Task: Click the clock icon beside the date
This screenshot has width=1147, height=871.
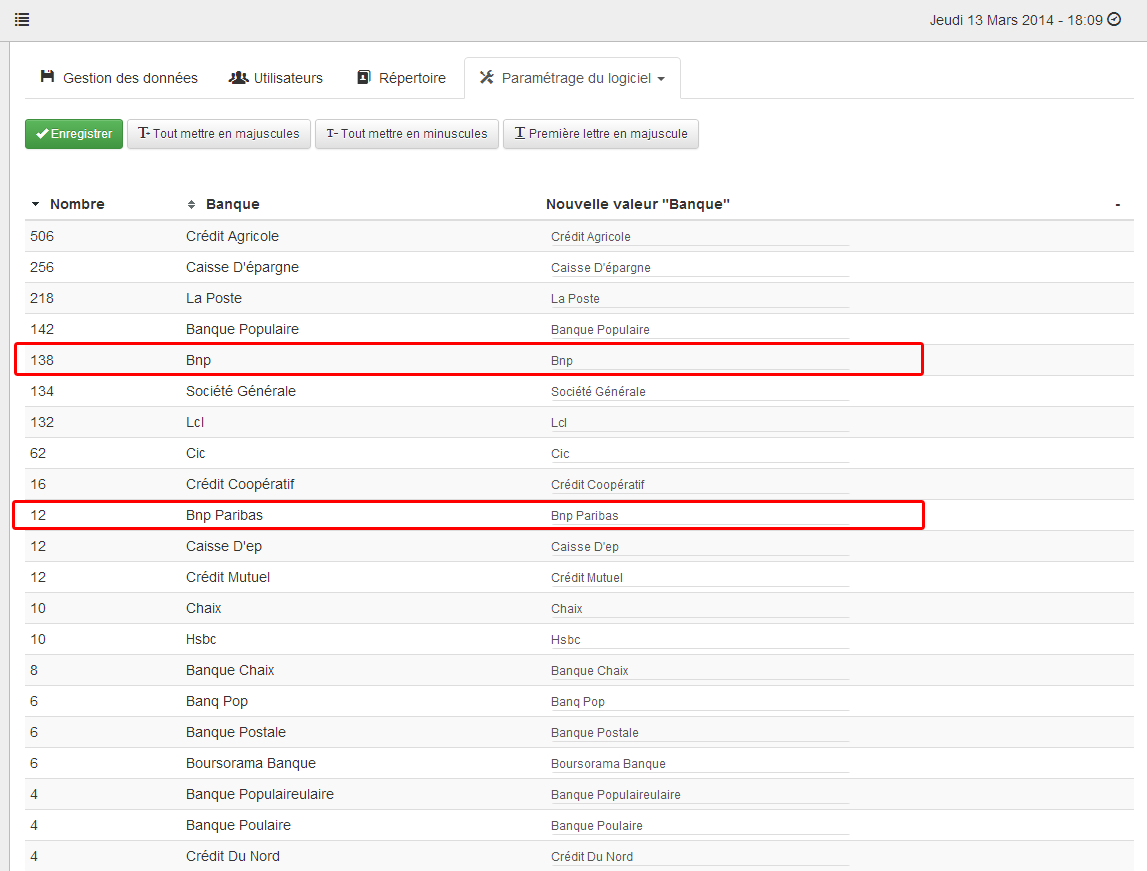Action: coord(1114,20)
